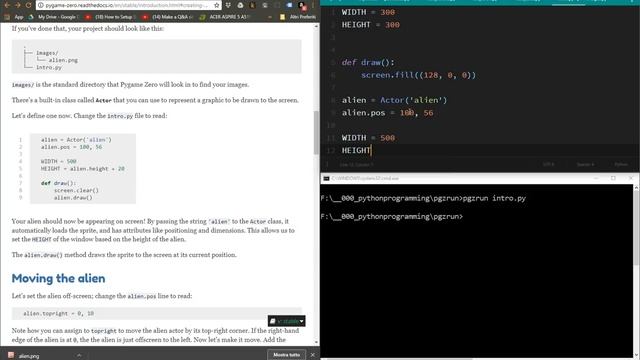
Task: Click the cmd window vertical scrollbar
Action: tap(636, 227)
